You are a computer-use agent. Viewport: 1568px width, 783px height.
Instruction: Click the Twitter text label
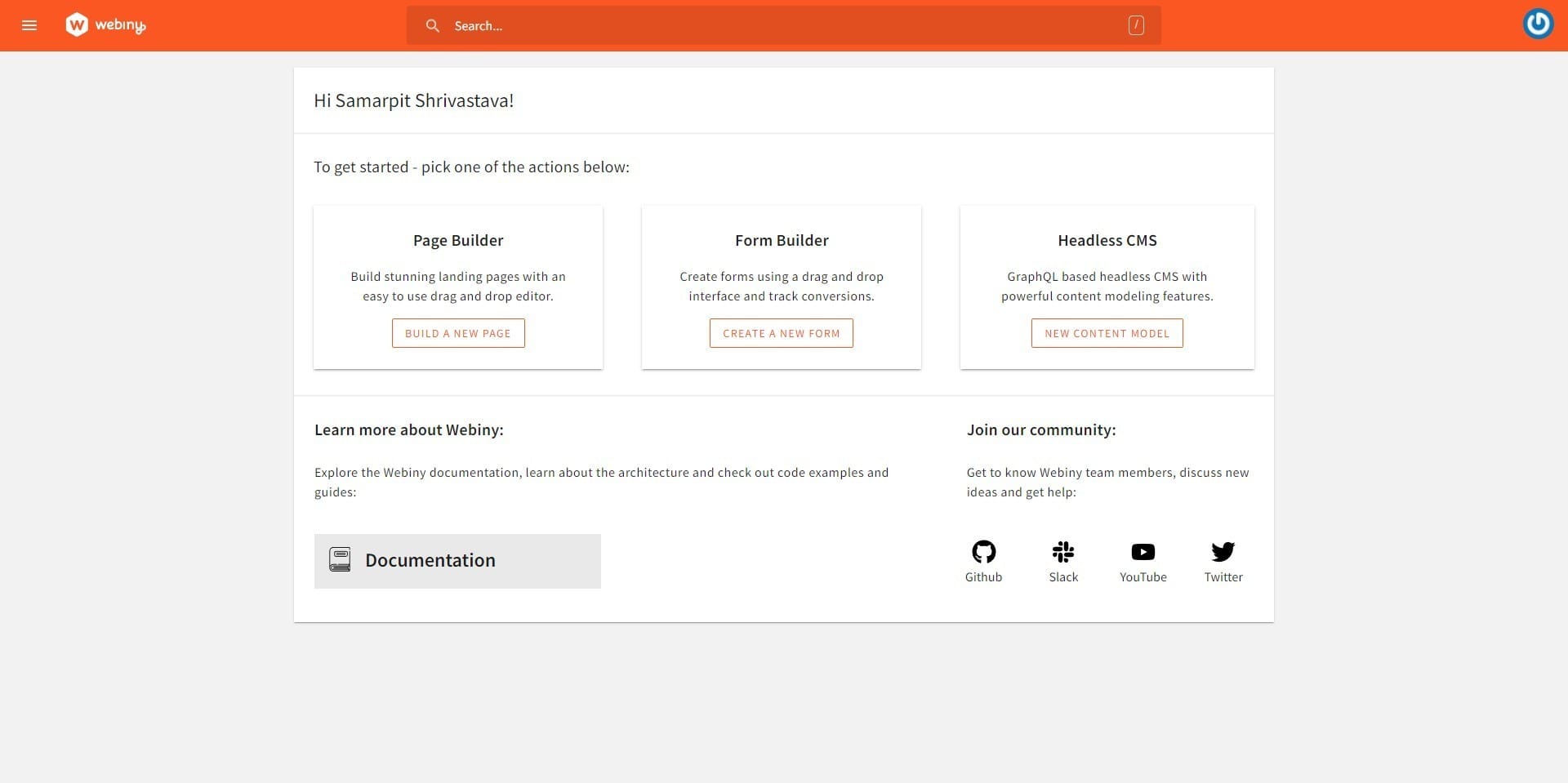(1223, 577)
